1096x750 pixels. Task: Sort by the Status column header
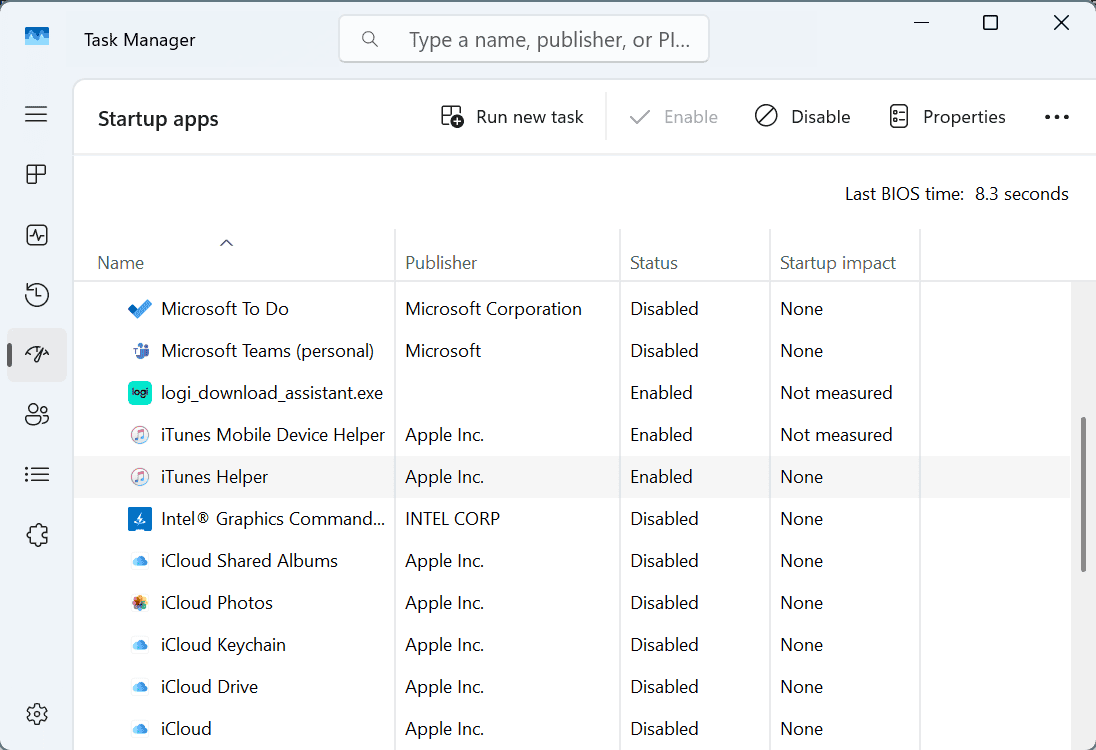654,263
